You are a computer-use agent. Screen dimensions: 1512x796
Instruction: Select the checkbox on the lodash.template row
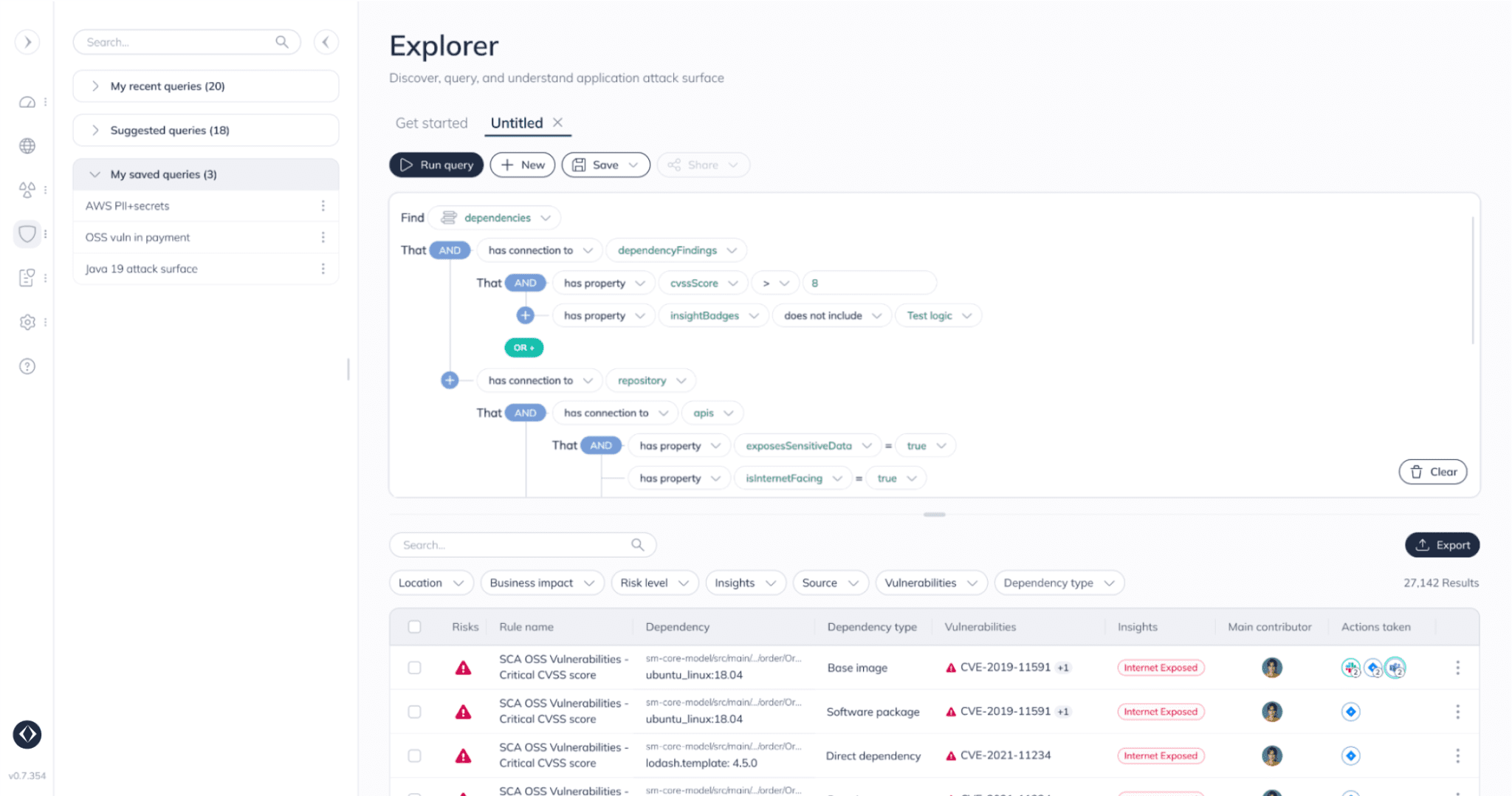point(414,755)
